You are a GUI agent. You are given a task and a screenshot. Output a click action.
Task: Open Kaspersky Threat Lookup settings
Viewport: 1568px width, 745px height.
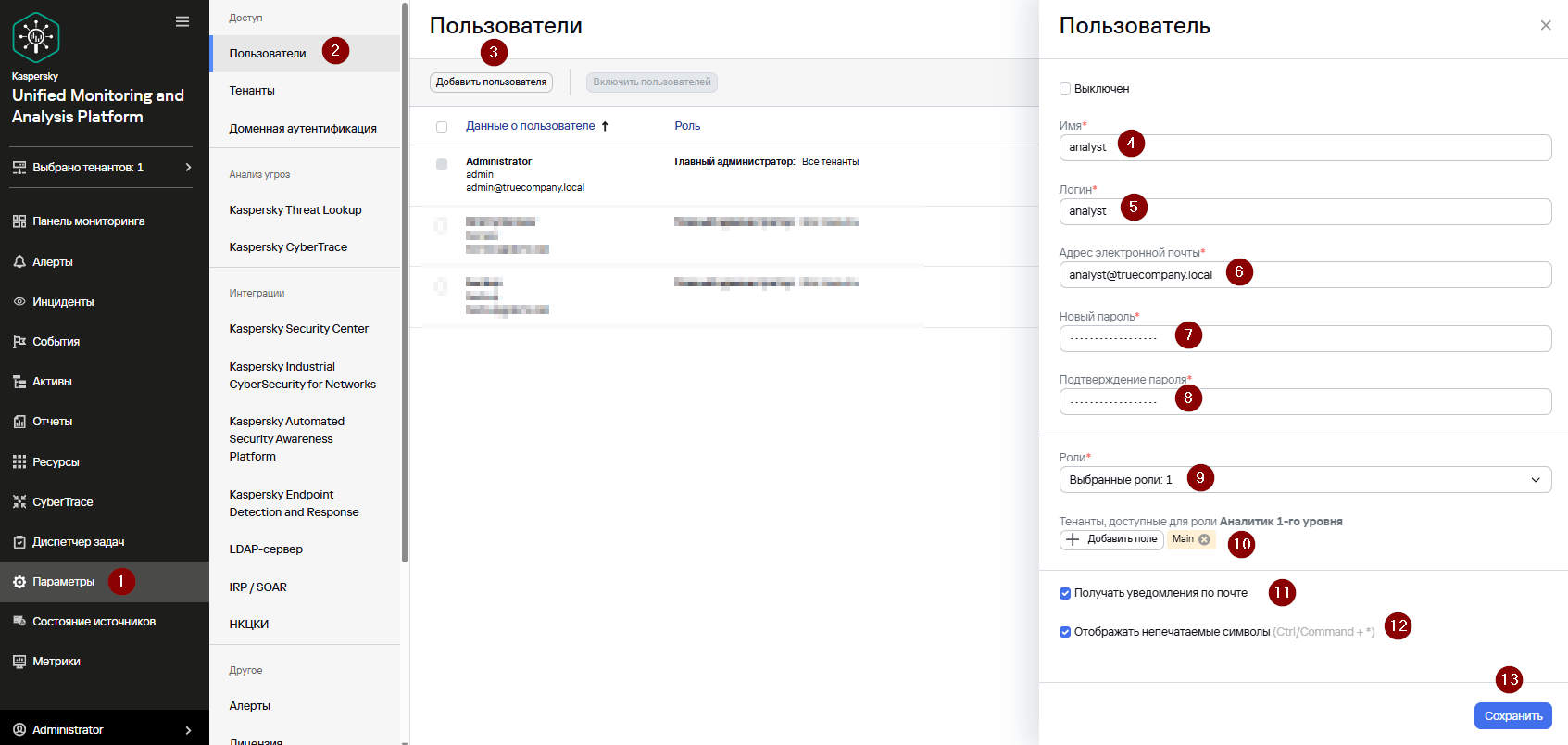(295, 210)
